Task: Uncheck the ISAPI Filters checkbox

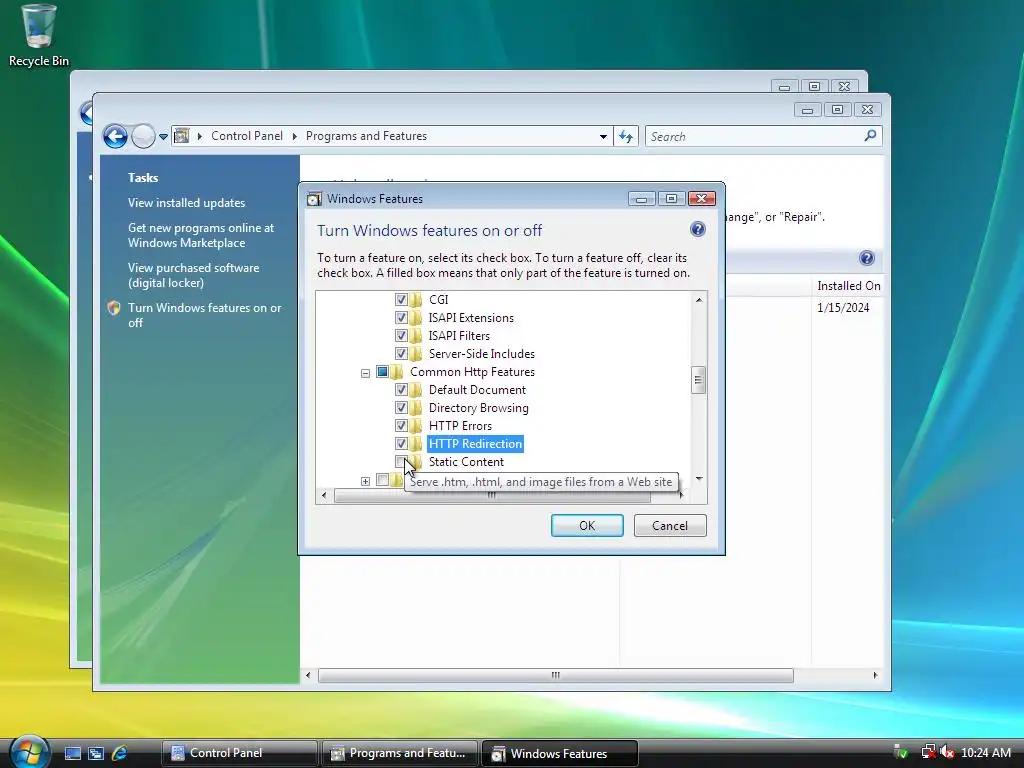Action: tap(401, 336)
